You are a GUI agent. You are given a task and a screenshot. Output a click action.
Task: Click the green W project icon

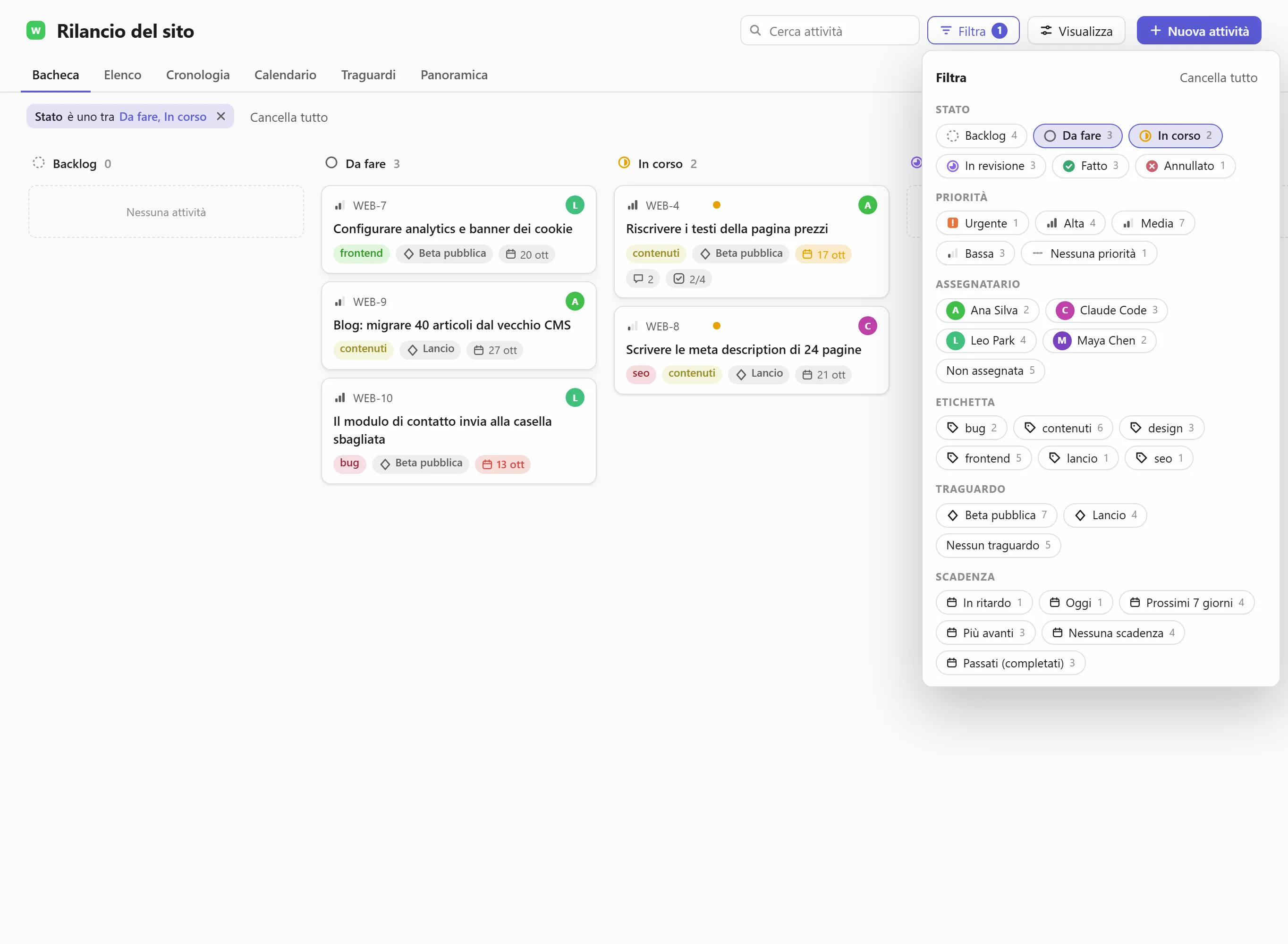click(x=36, y=30)
